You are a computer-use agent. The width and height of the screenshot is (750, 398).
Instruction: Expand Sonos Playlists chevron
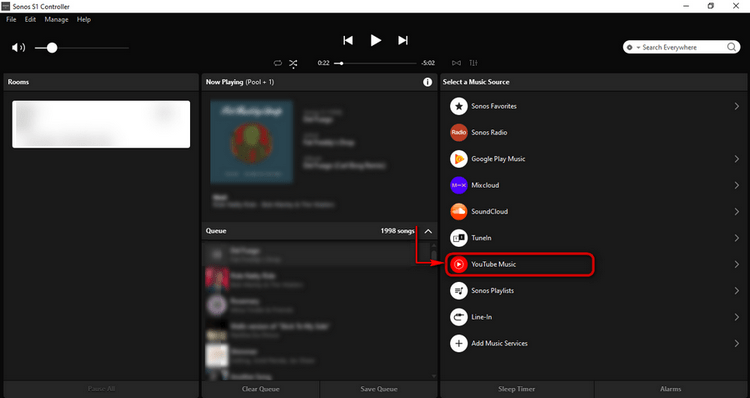(737, 290)
